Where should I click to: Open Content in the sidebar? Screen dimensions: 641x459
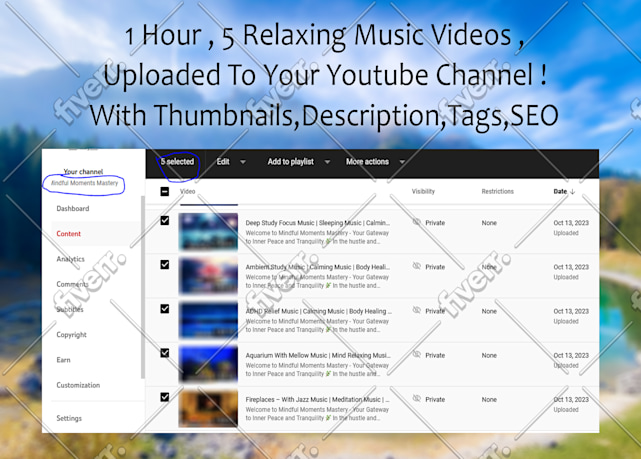pyautogui.click(x=69, y=234)
